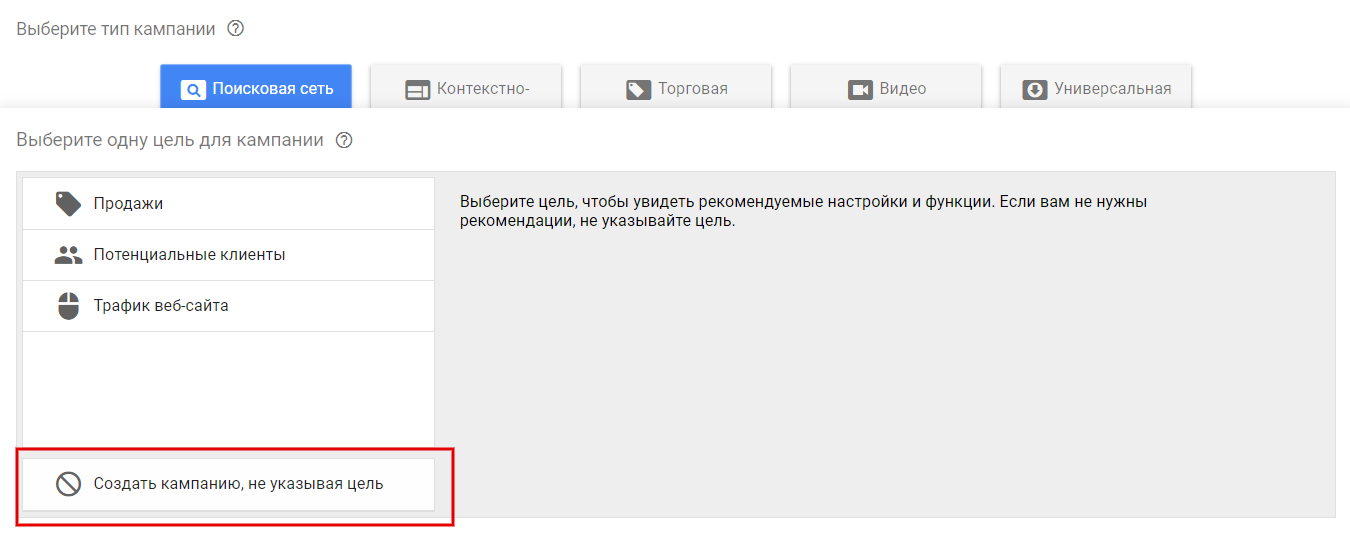Screen dimensions: 1350x552
Task: Click the magnifier icon on Поисковая сеть
Action: [192, 90]
